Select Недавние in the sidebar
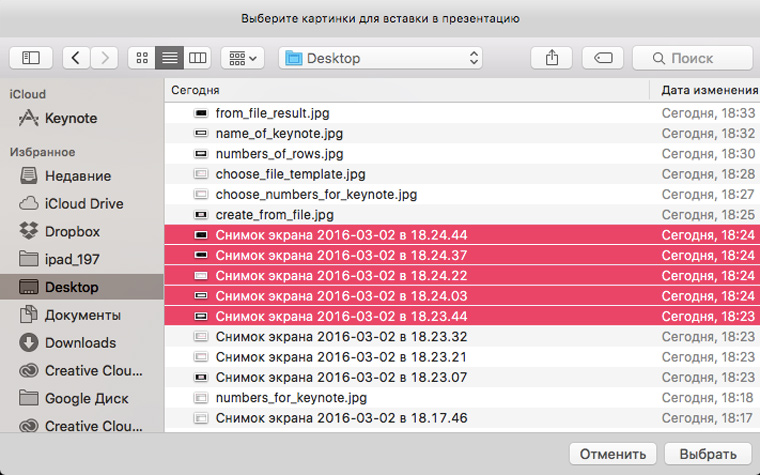This screenshot has width=760, height=475. [77, 176]
